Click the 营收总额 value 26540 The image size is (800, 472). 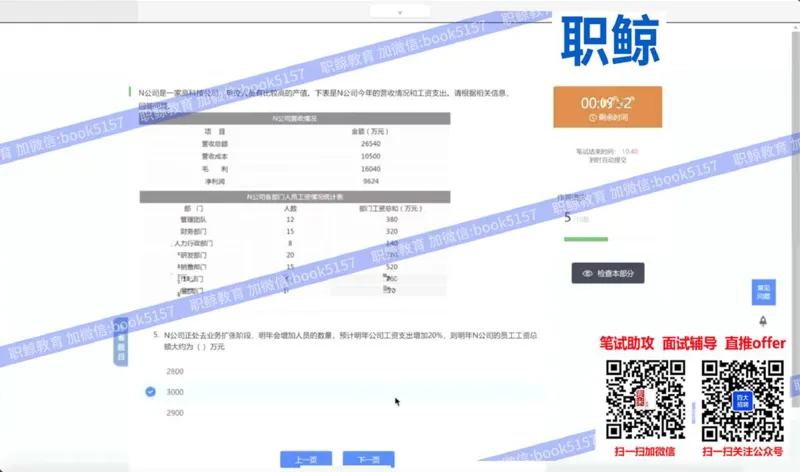[x=370, y=144]
